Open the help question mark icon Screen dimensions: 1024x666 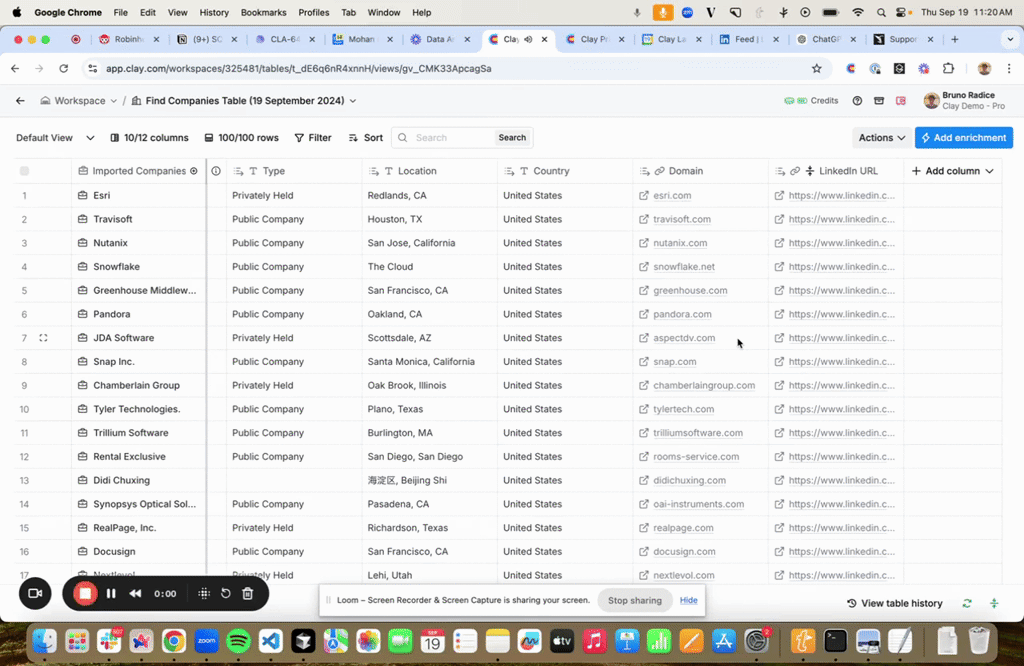tap(857, 101)
